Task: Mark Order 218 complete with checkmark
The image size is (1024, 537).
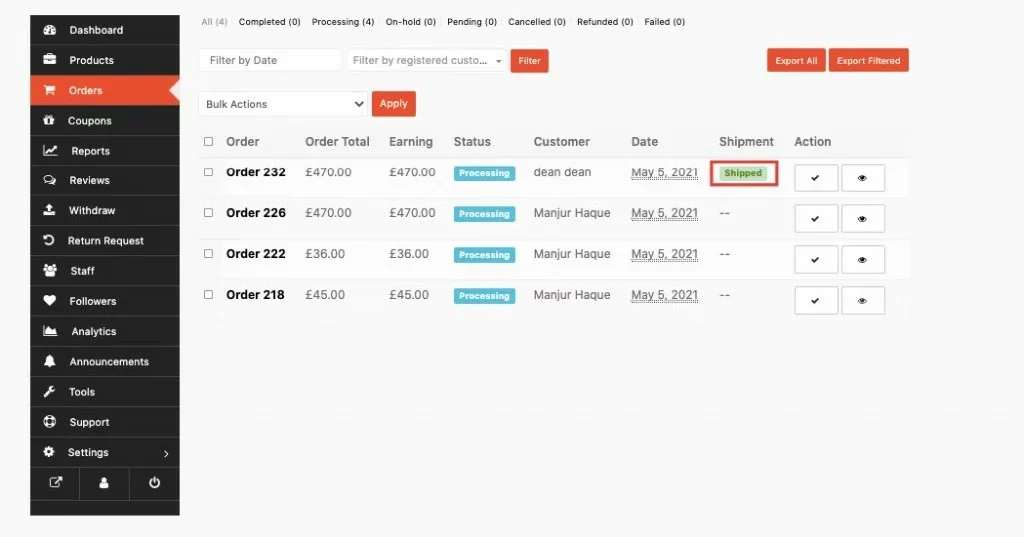Action: (816, 301)
